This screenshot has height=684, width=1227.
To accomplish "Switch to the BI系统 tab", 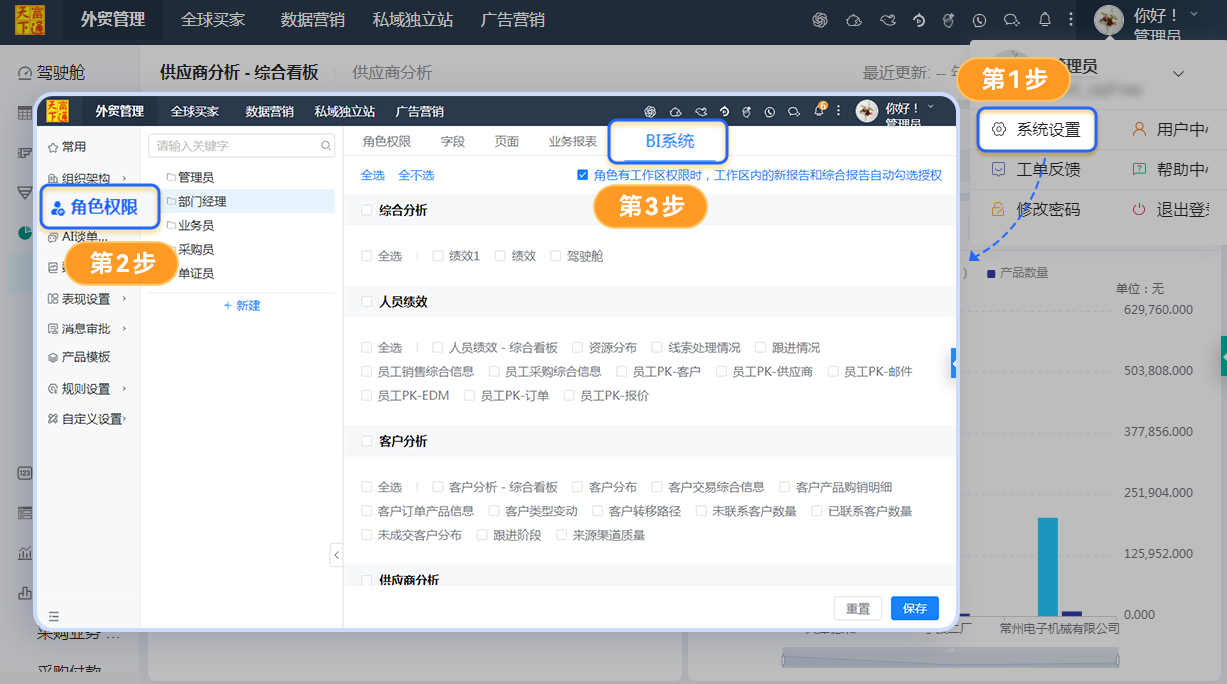I will pos(669,141).
